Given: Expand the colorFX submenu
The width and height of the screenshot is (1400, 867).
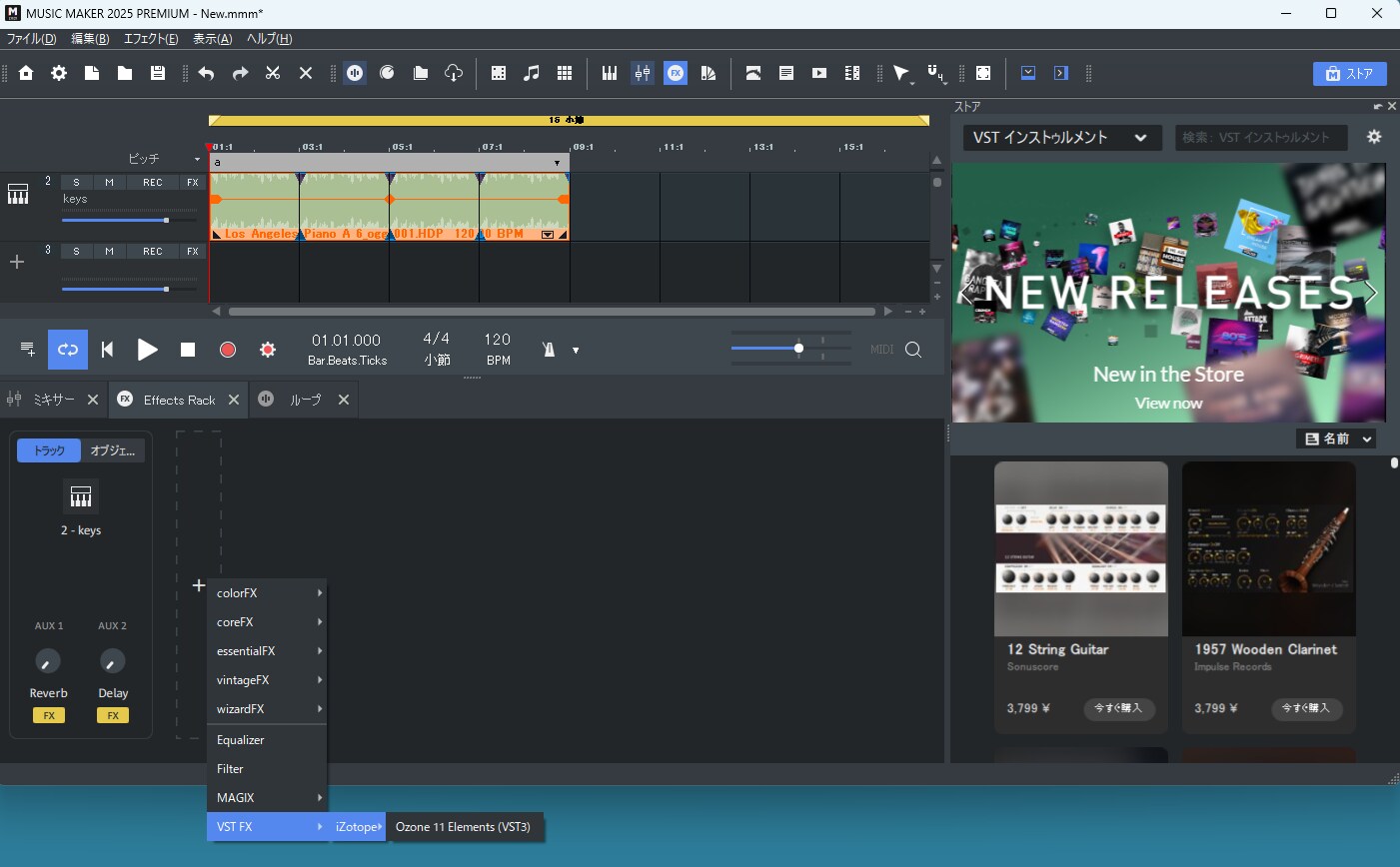Looking at the screenshot, I should [x=267, y=593].
